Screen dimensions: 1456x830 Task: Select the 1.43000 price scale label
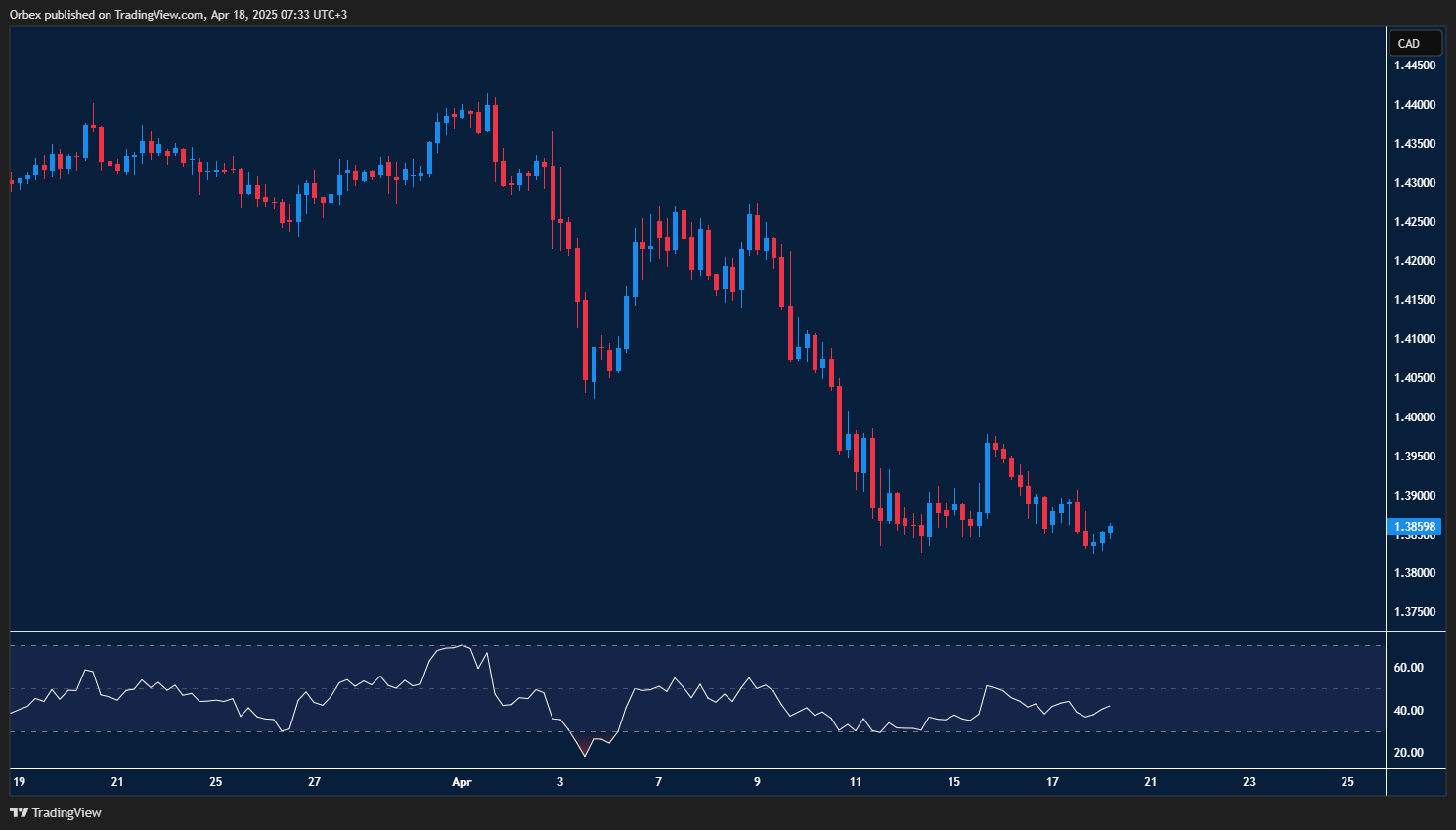point(1415,183)
